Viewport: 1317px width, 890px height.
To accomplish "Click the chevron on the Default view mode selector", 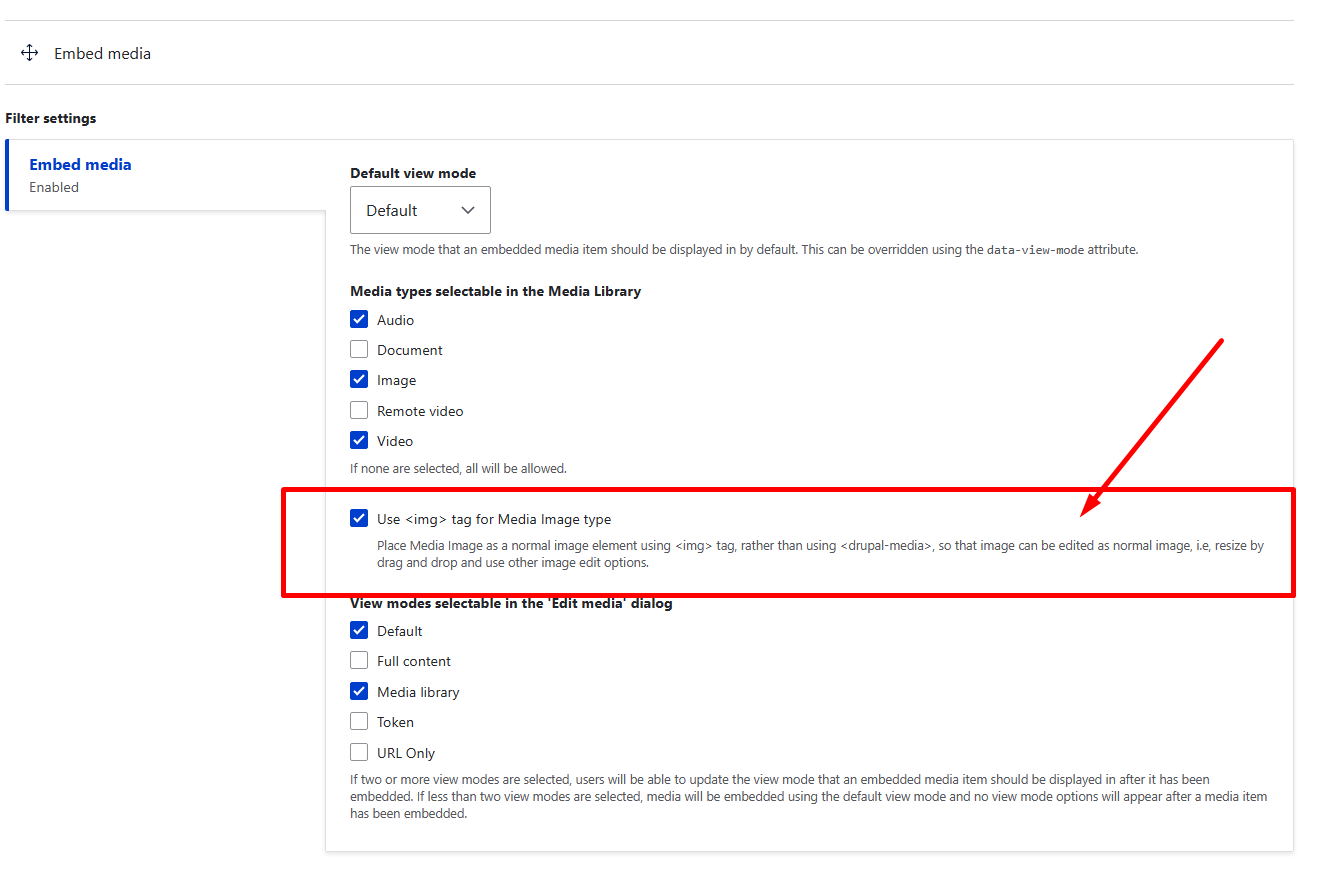I will click(467, 210).
